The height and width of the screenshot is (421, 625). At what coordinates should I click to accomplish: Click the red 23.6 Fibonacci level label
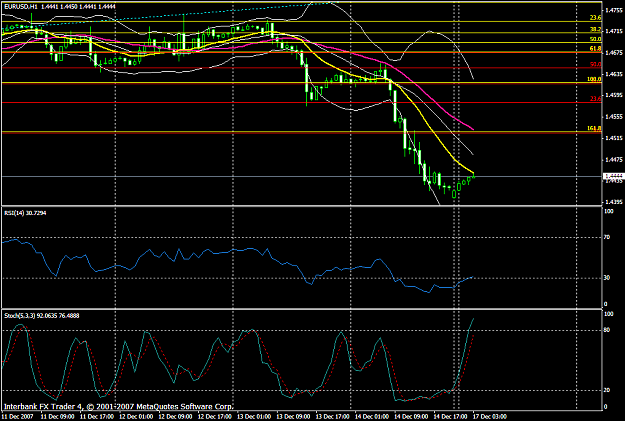pyautogui.click(x=596, y=98)
